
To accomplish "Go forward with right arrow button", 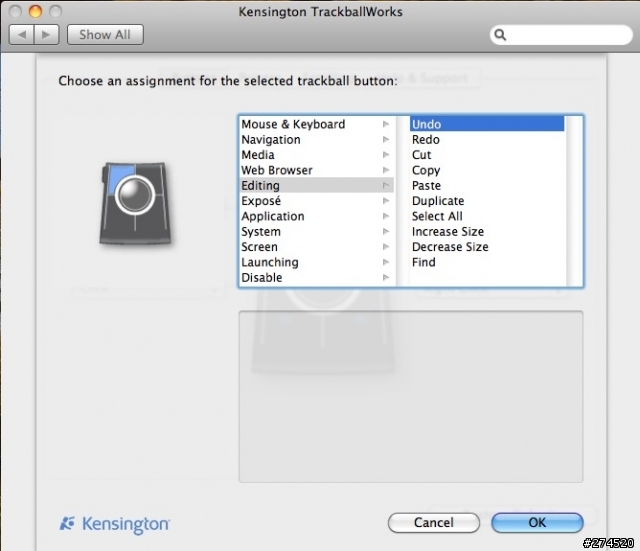I will pyautogui.click(x=47, y=35).
